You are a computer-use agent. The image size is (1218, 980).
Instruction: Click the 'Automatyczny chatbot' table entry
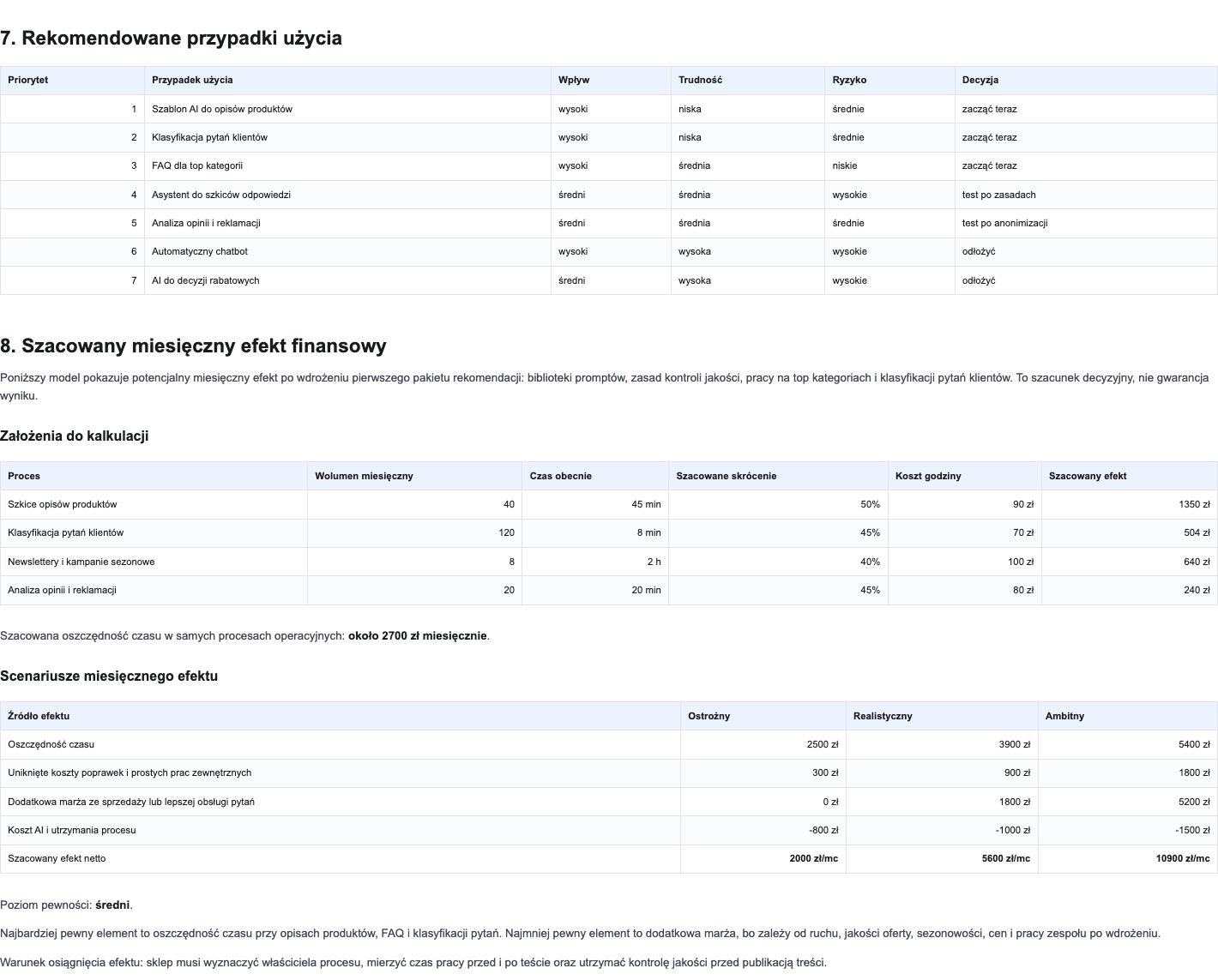coord(347,251)
